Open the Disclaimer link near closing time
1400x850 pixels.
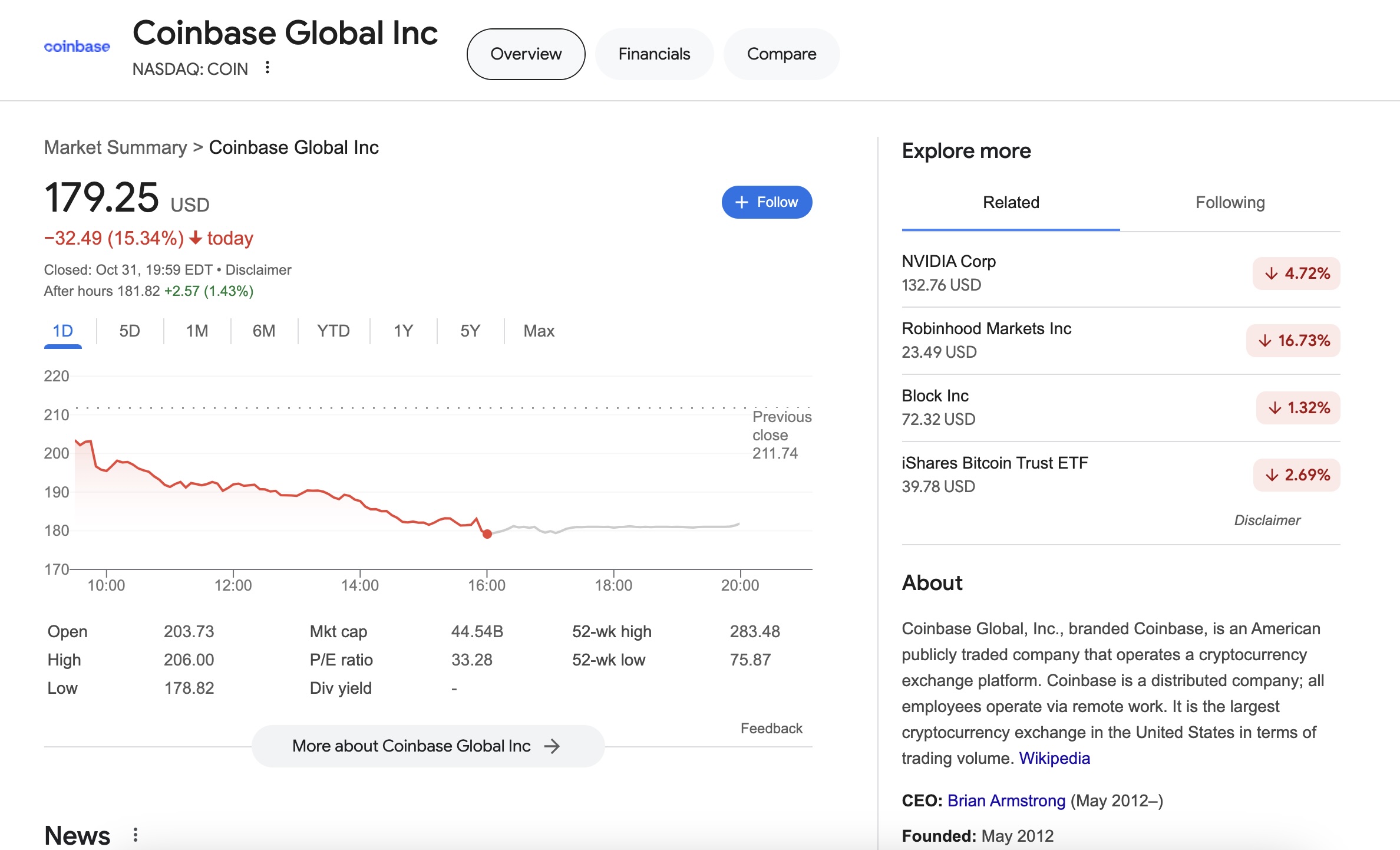click(259, 270)
